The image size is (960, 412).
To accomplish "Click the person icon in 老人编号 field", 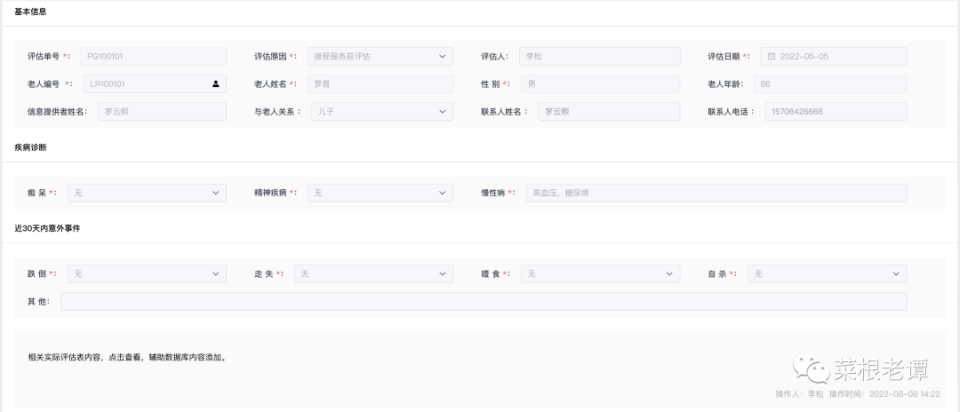I will (216, 84).
